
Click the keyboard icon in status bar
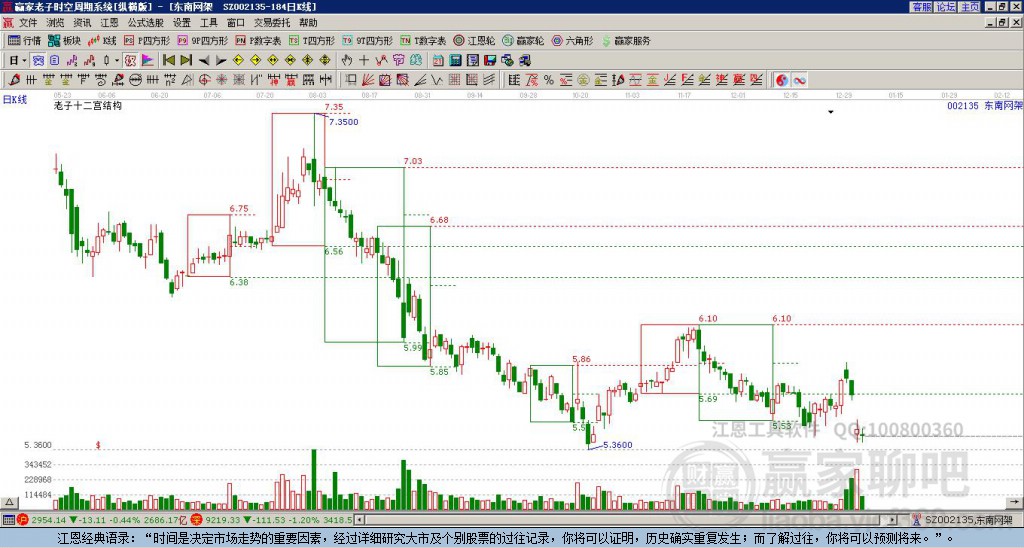click(x=8, y=520)
